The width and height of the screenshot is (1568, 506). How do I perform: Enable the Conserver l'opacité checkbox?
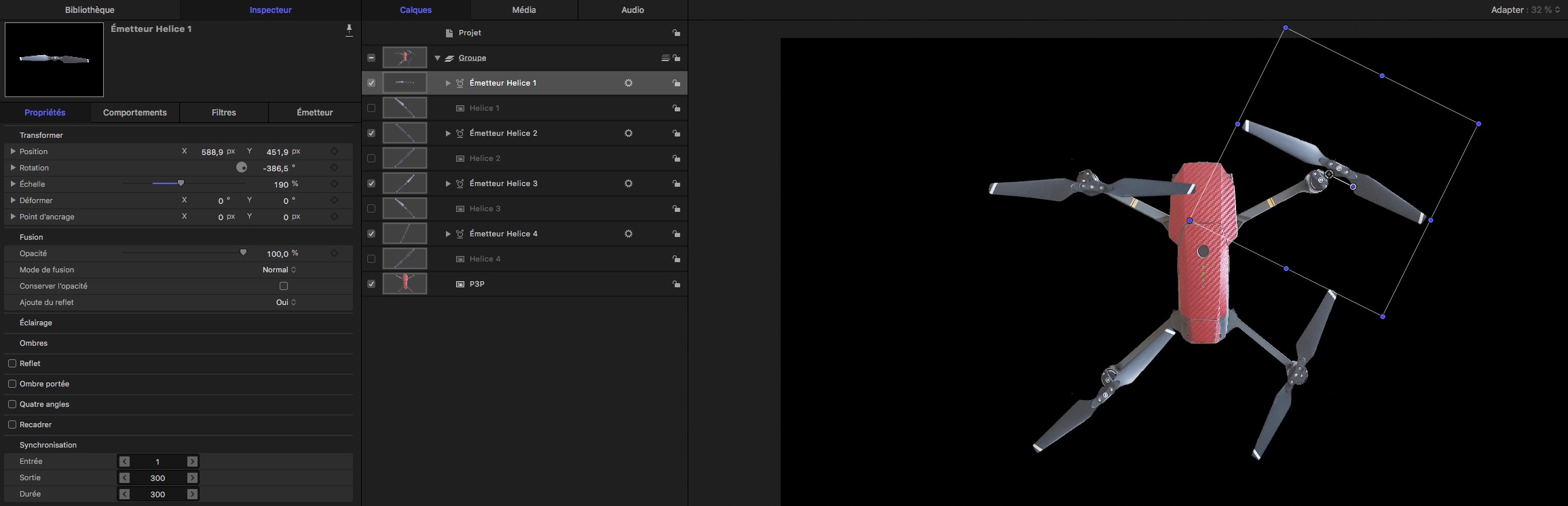click(284, 286)
